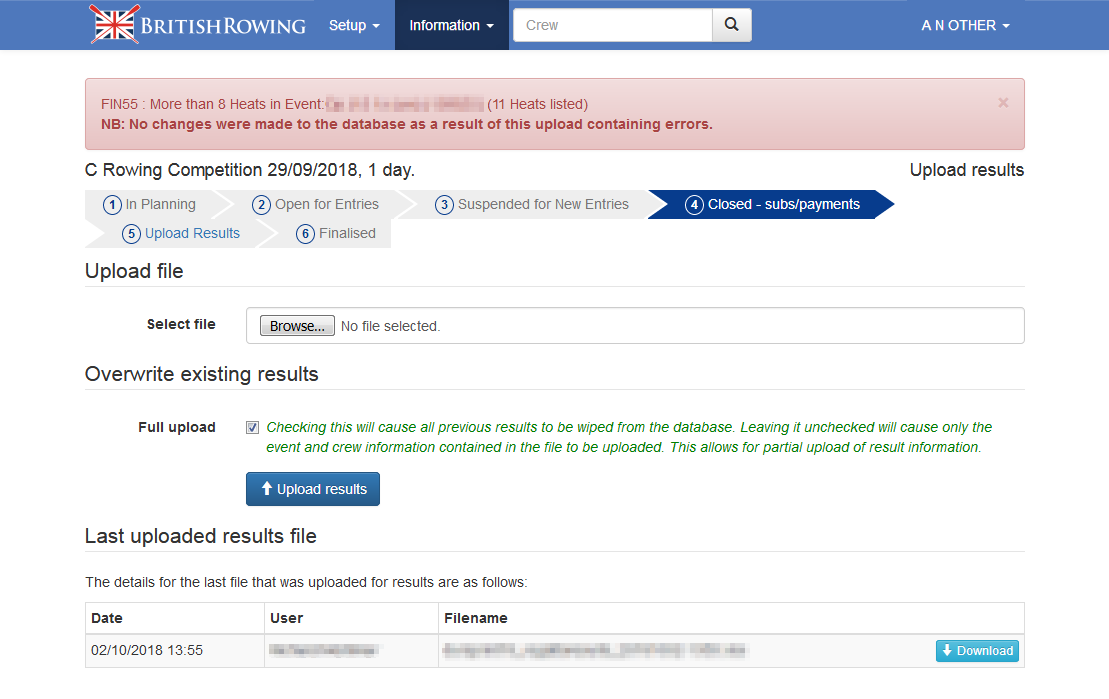Click the circled number 5 step icon
Image resolution: width=1109 pixels, height=699 pixels.
(131, 234)
